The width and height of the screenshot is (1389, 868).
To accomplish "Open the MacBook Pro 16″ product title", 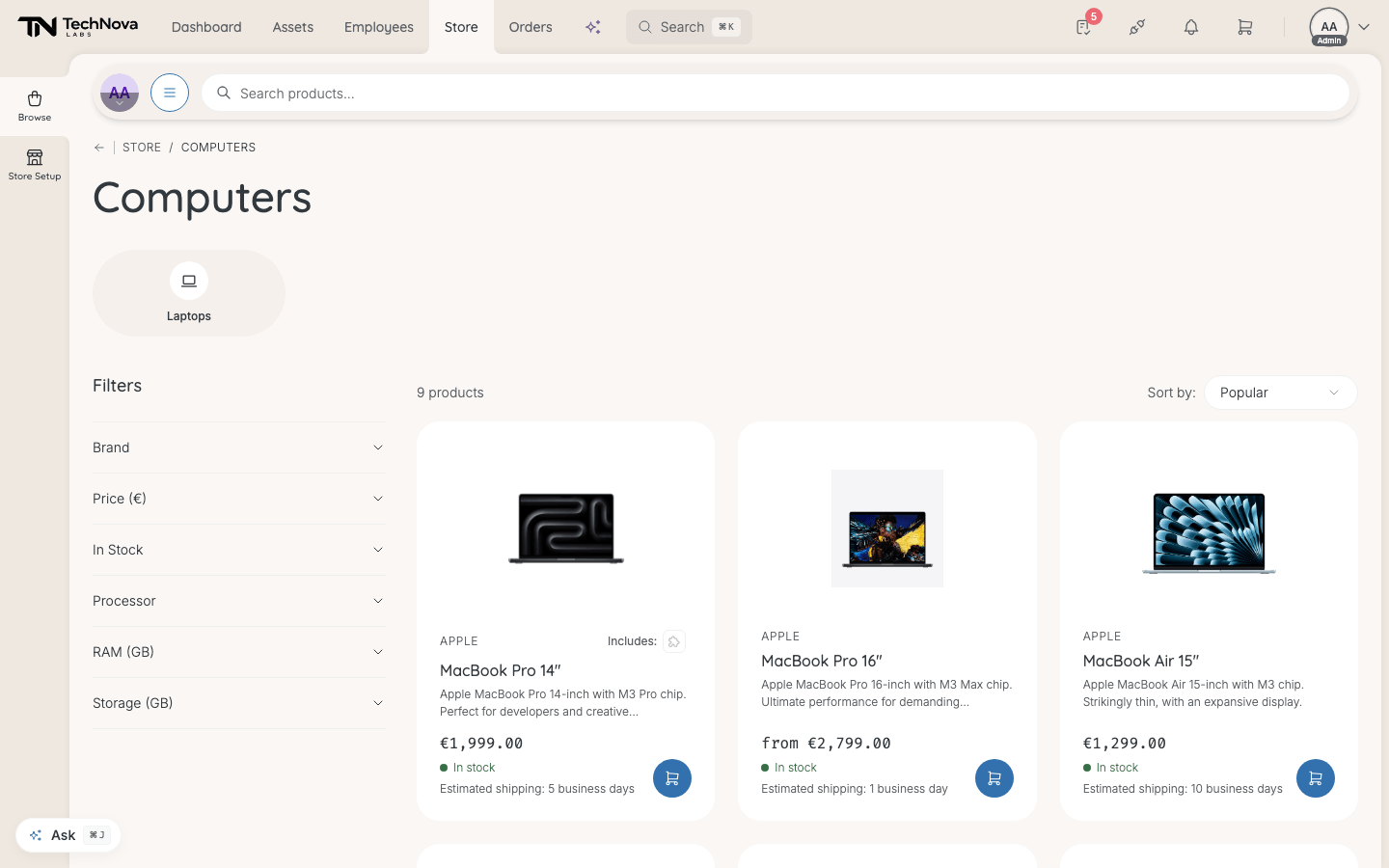I will pos(822,661).
